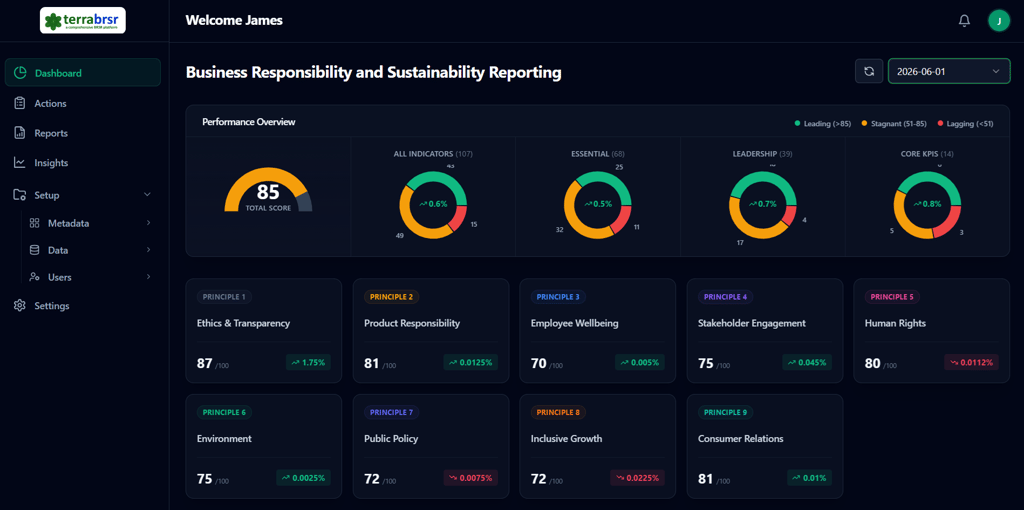Image resolution: width=1024 pixels, height=510 pixels.
Task: Open the Ethics & Transparency principle card
Action: [x=263, y=331]
